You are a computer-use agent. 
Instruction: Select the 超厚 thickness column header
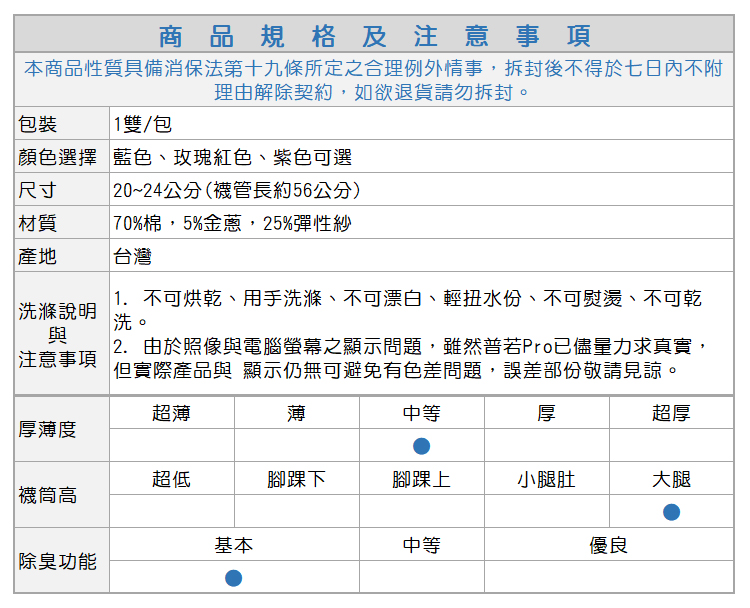click(671, 414)
